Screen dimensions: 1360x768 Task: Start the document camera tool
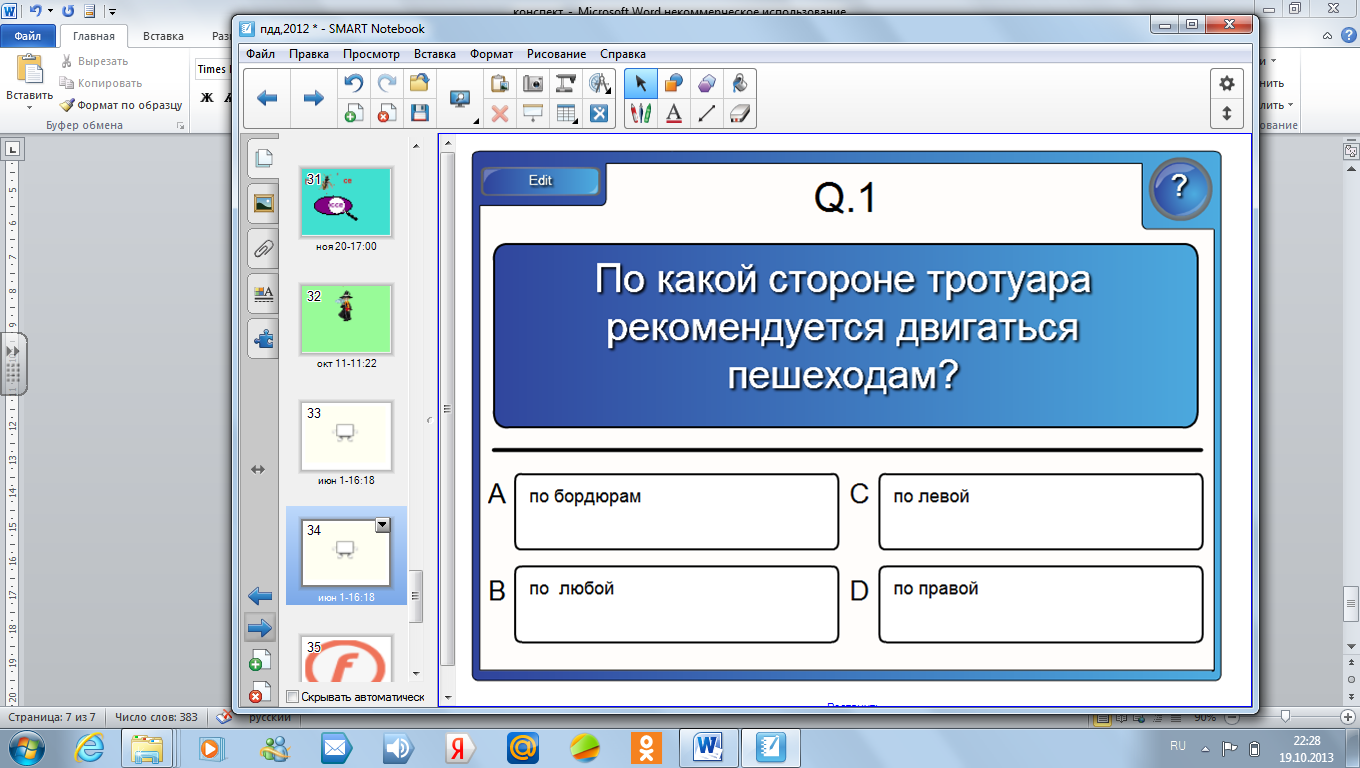click(x=566, y=84)
